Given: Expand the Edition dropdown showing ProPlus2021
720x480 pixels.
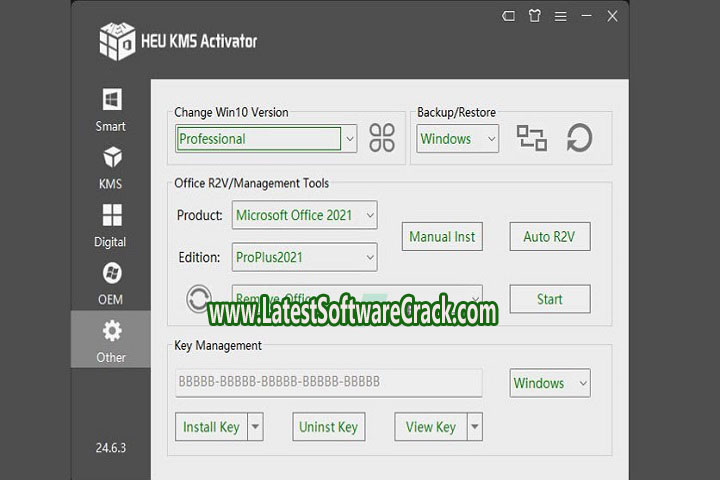Looking at the screenshot, I should (370, 257).
